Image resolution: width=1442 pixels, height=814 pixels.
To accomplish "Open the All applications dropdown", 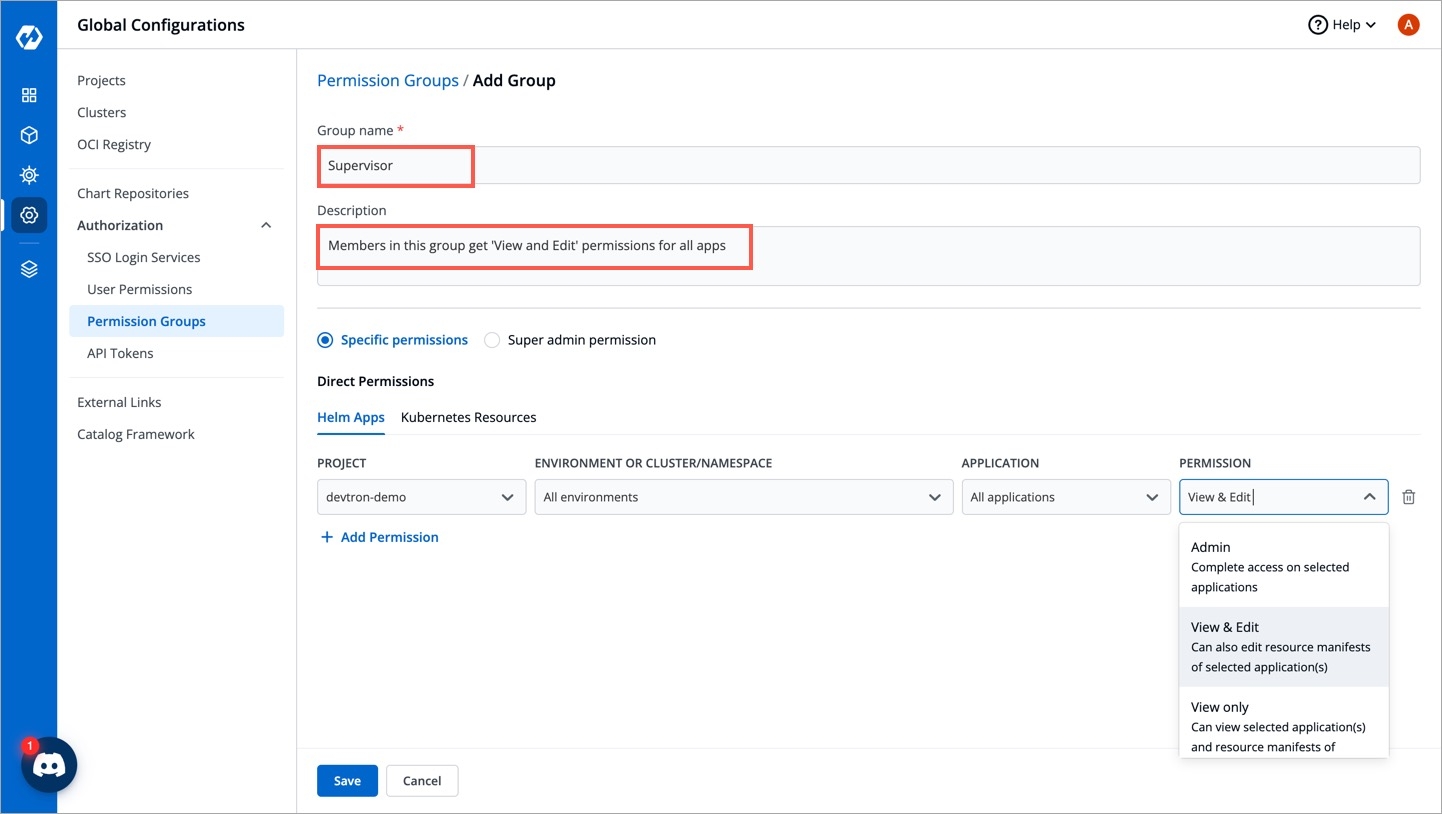I will point(1065,497).
